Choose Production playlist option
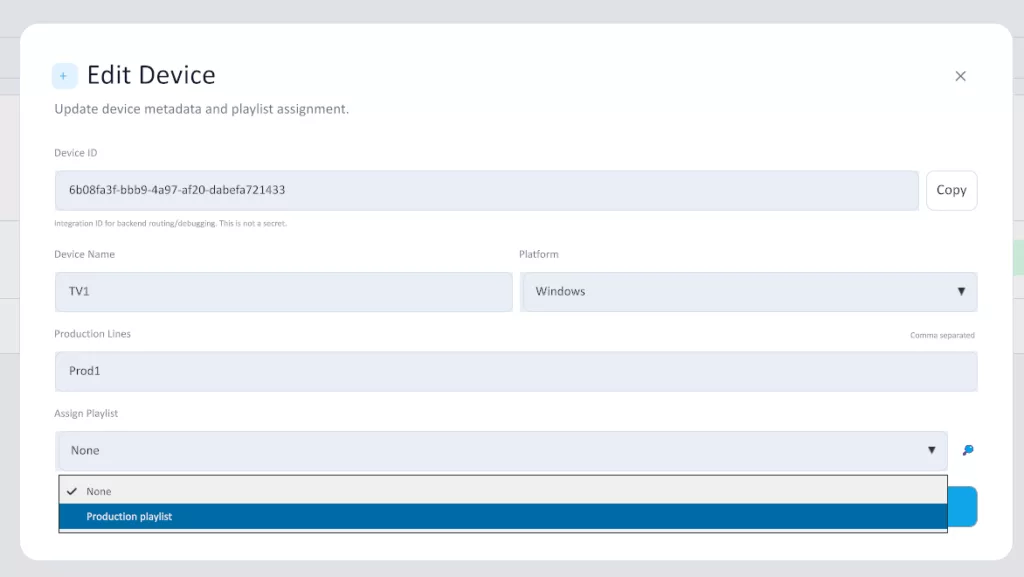The width and height of the screenshot is (1024, 577). pos(503,516)
